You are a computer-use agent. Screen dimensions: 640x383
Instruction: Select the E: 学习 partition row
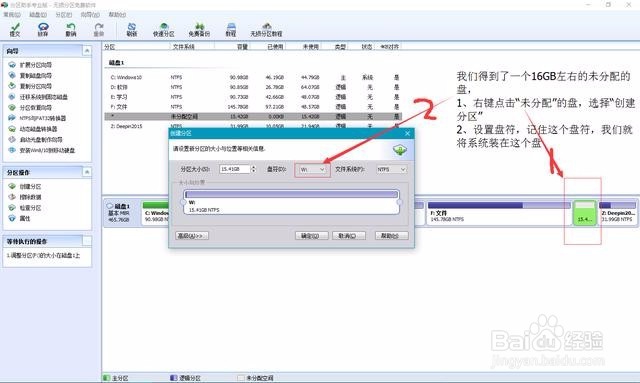(253, 97)
